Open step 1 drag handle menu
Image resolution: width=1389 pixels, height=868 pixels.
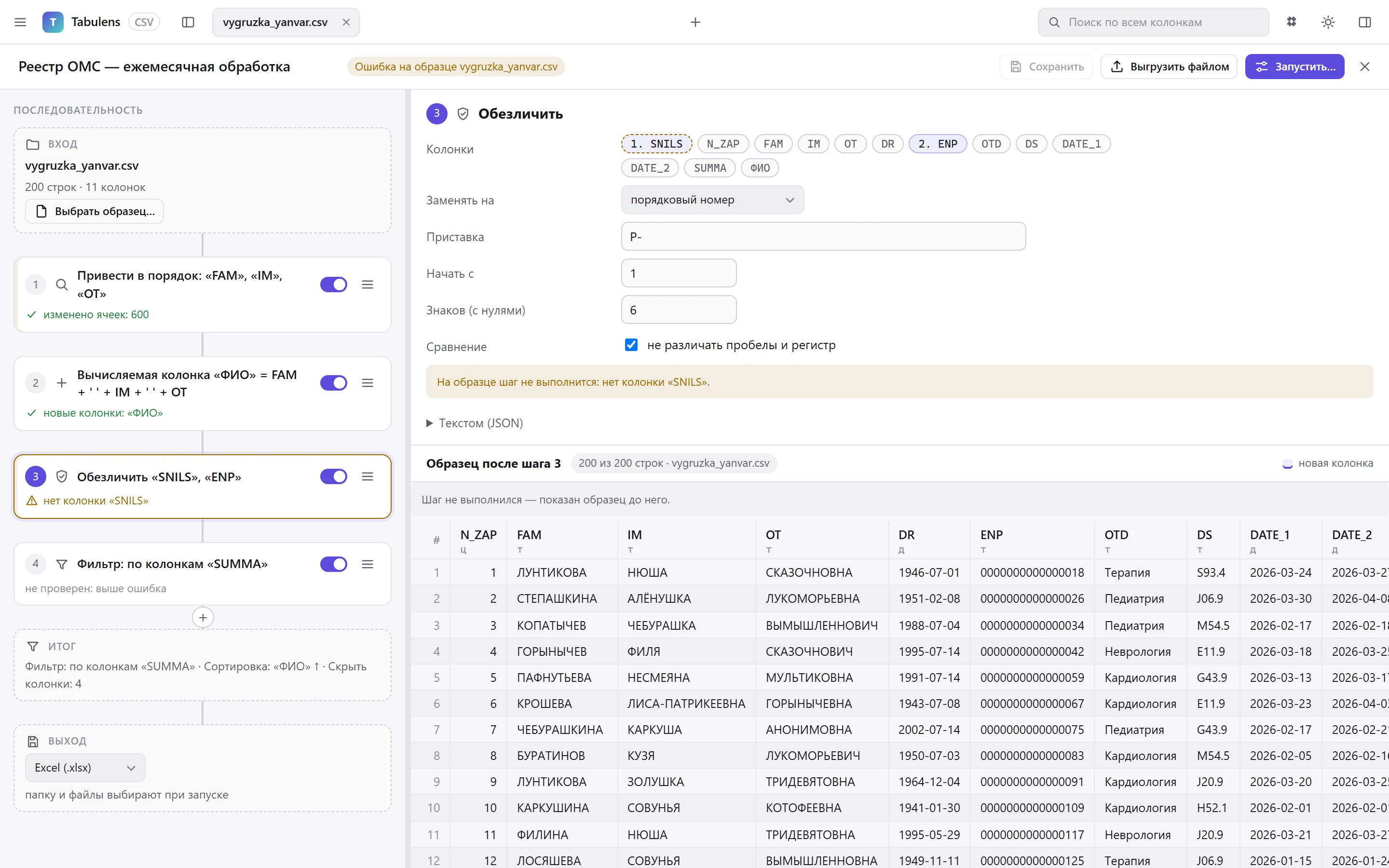[x=368, y=285]
